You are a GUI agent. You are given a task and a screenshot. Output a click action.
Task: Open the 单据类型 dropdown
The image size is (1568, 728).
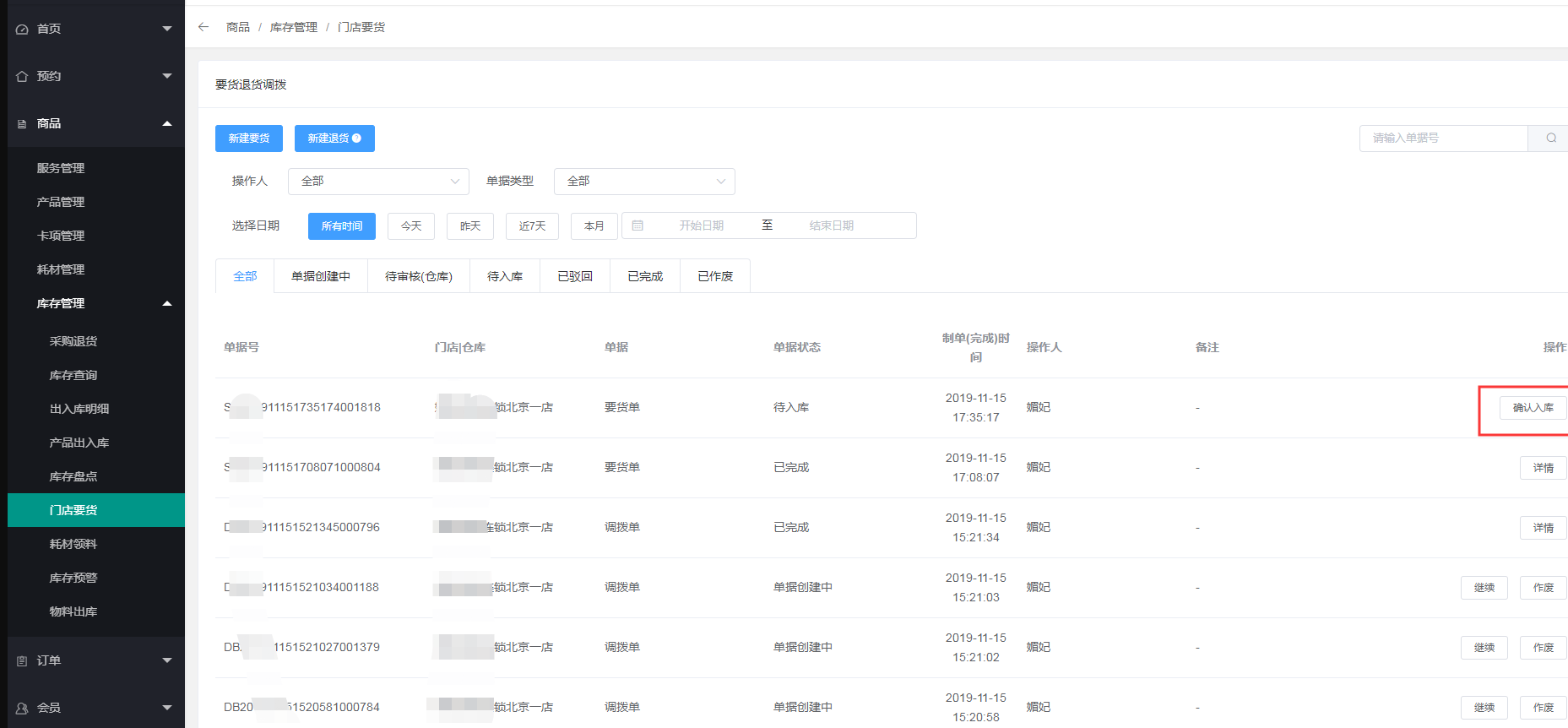(644, 182)
